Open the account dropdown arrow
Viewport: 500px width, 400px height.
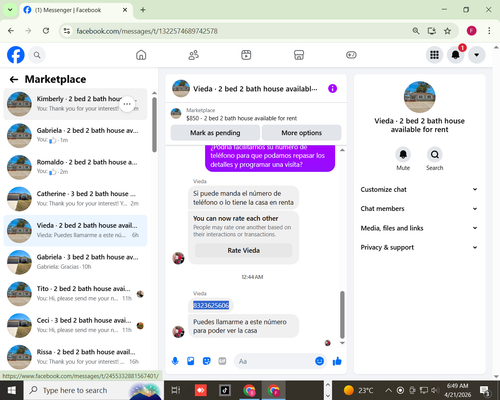point(477,55)
